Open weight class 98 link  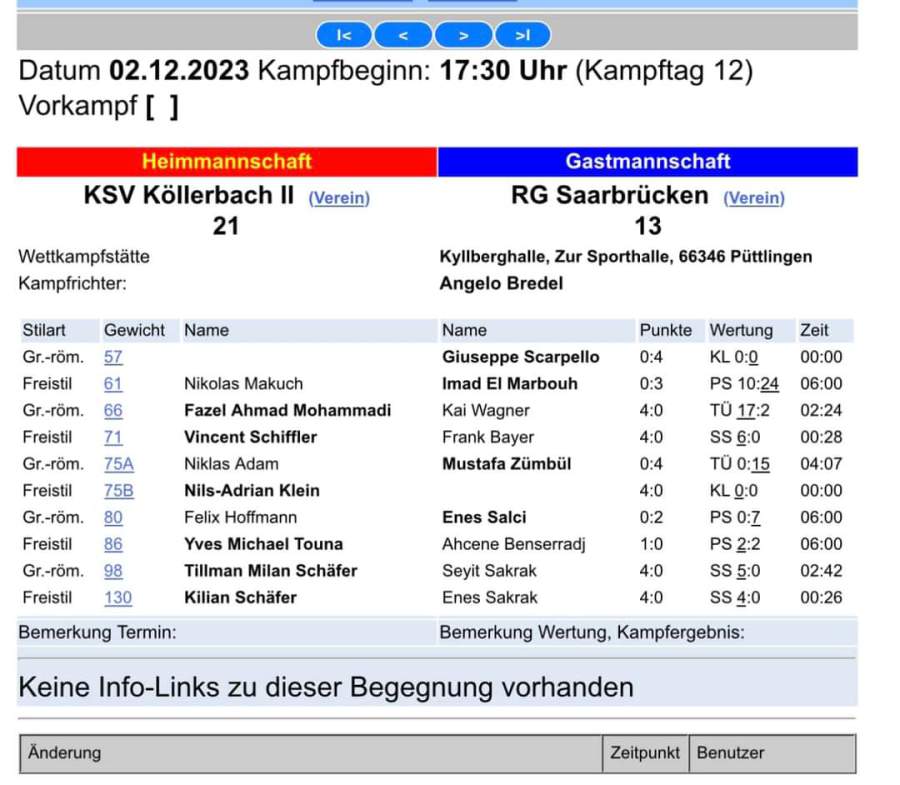pyautogui.click(x=113, y=571)
